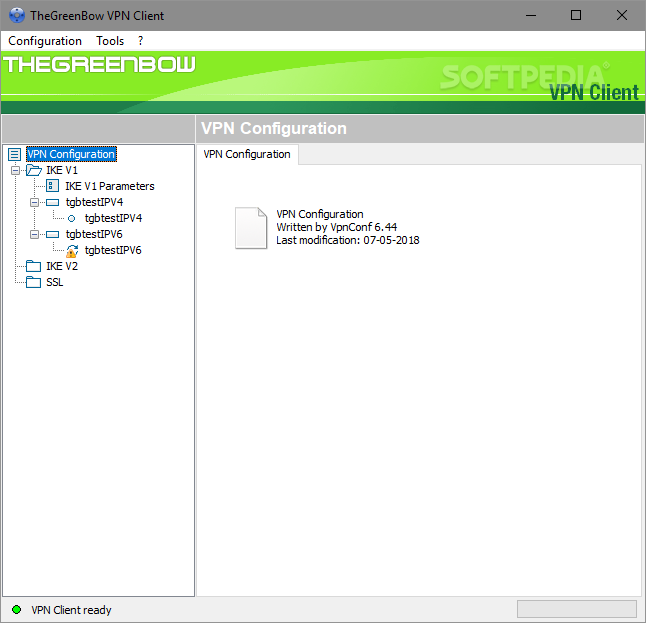
Task: Click the tgbtestIPV6 tunnel warning icon
Action: (x=72, y=251)
